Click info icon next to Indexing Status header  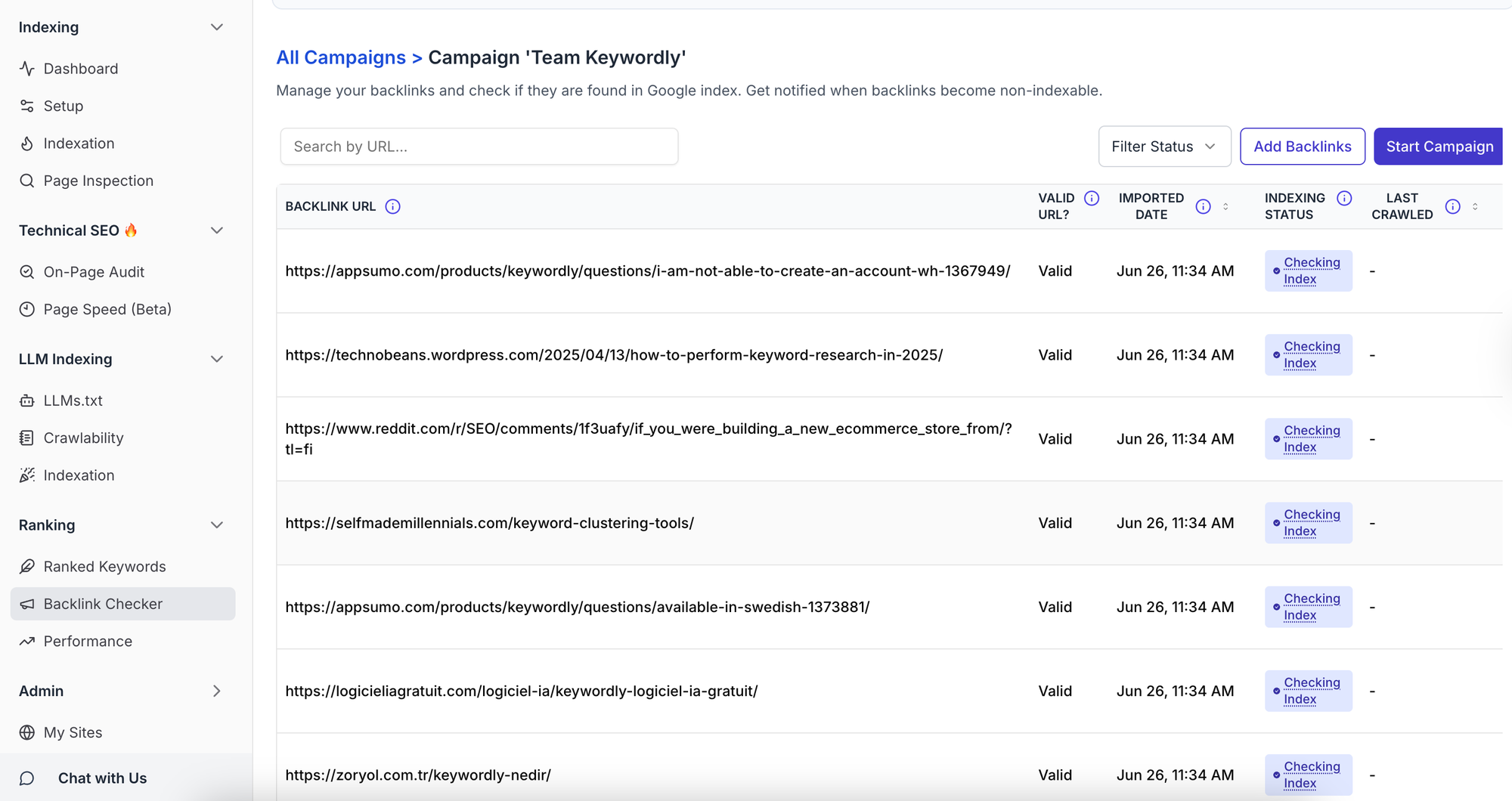point(1344,198)
